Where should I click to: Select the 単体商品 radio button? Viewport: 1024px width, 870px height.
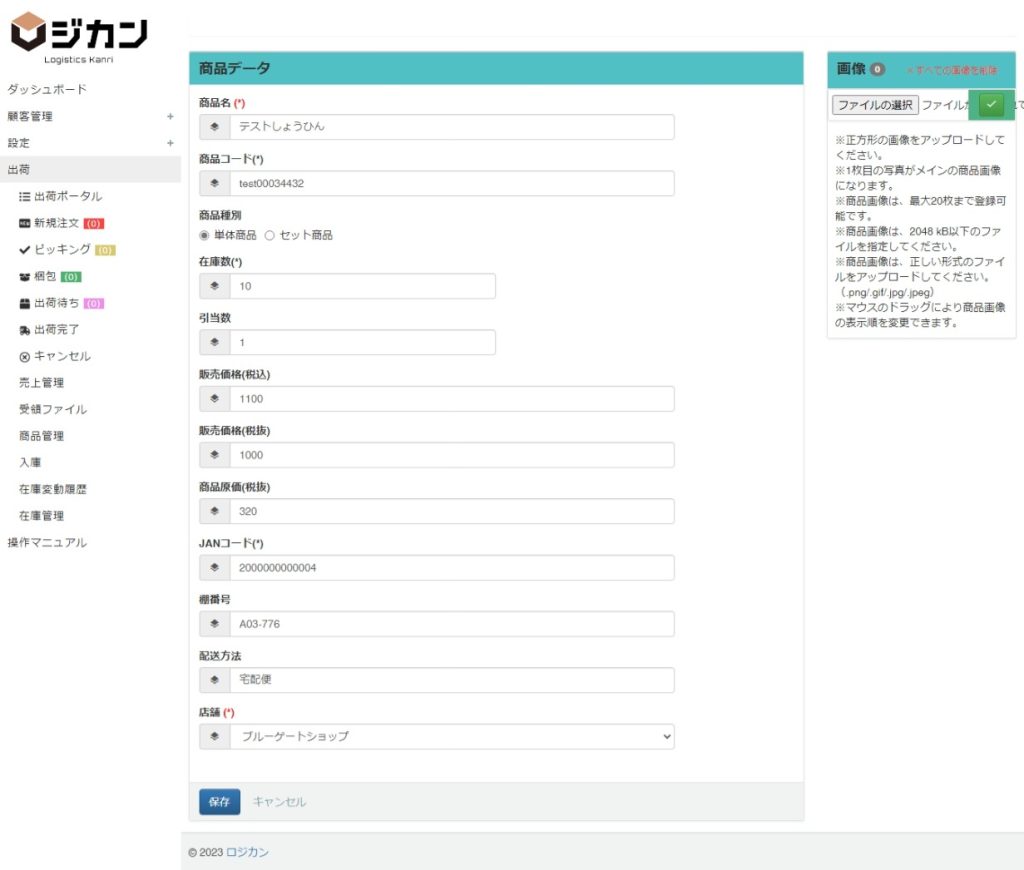[205, 235]
